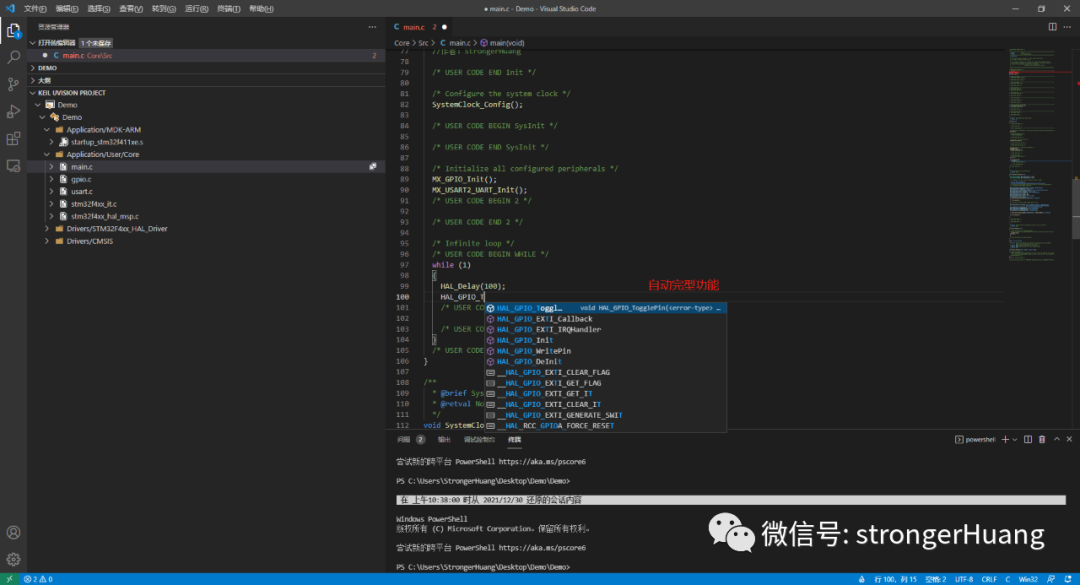Open the 终端 (Terminal) menu in menu bar
Viewport: 1080px width, 585px height.
[229, 8]
